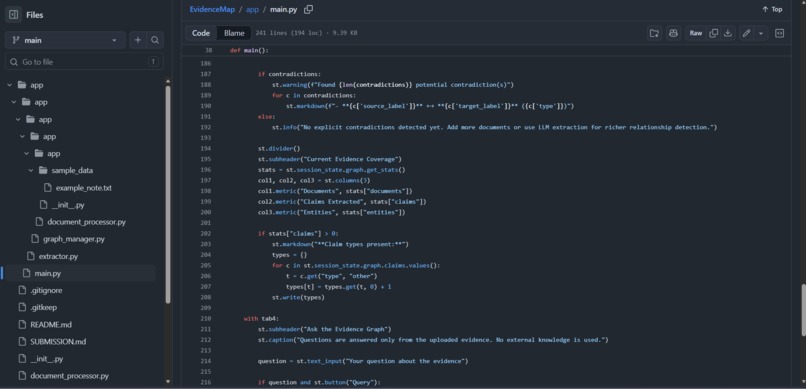Click the 'with tab4:' code line

(x=261, y=319)
